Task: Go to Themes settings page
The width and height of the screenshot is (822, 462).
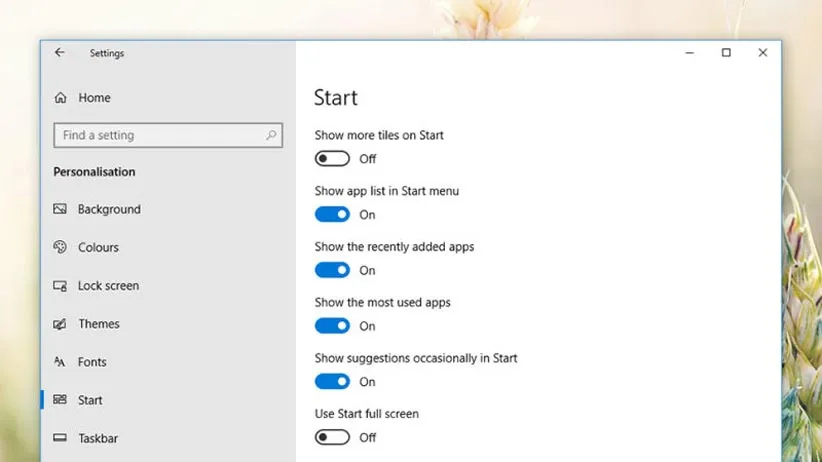Action: [x=98, y=324]
